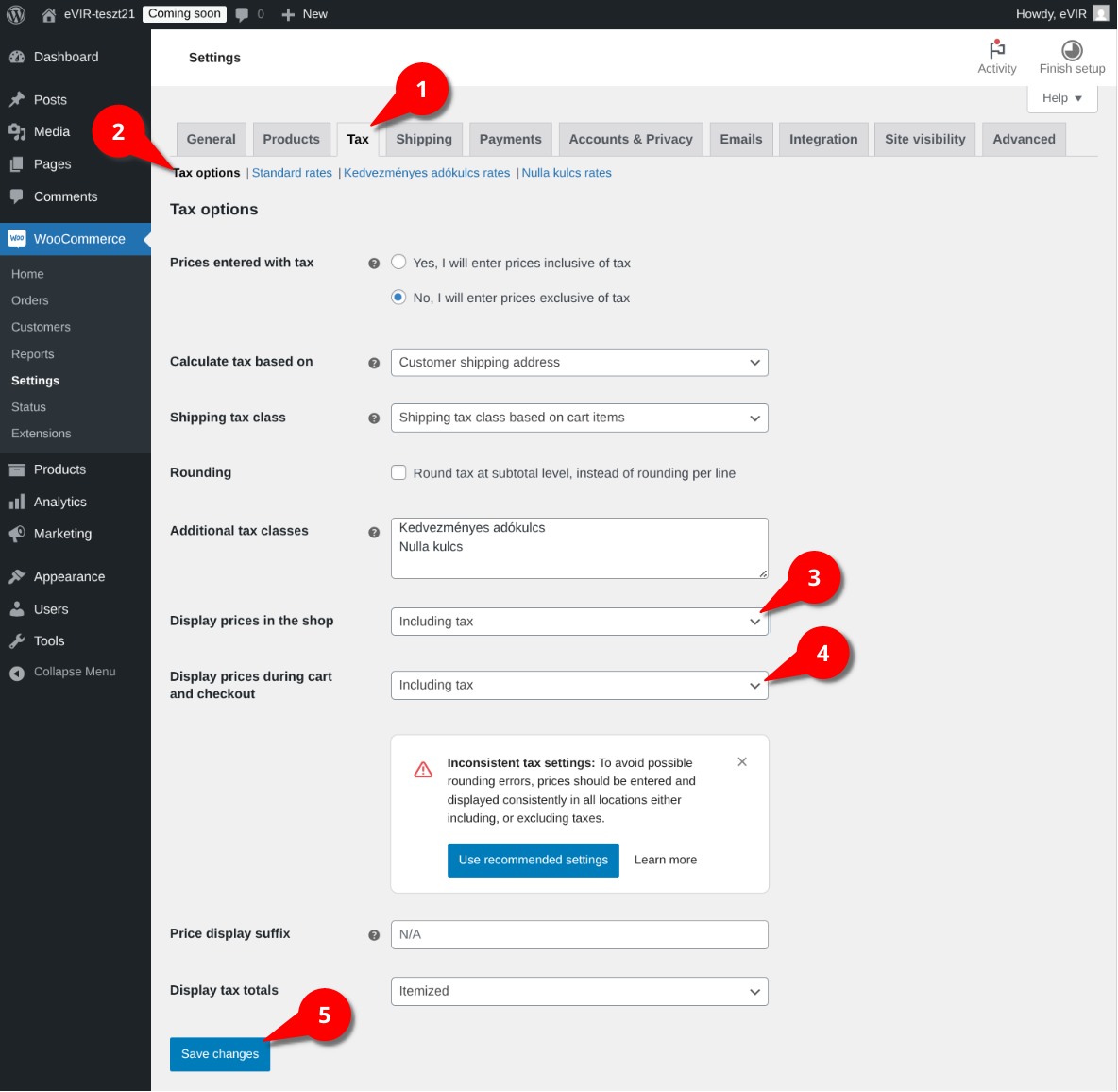Click help icon beside Prices entered with tax
This screenshot has height=1092, width=1118.
pyautogui.click(x=374, y=264)
